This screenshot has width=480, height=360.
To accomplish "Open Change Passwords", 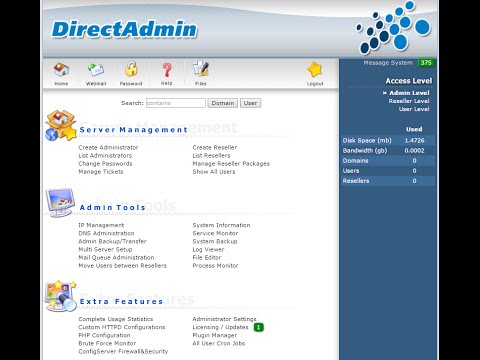I will coord(105,164).
